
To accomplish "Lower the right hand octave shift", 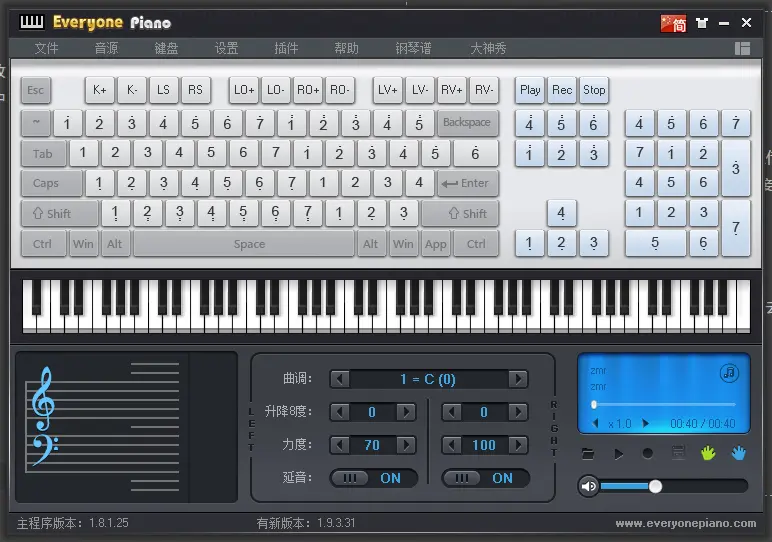I will pyautogui.click(x=451, y=412).
